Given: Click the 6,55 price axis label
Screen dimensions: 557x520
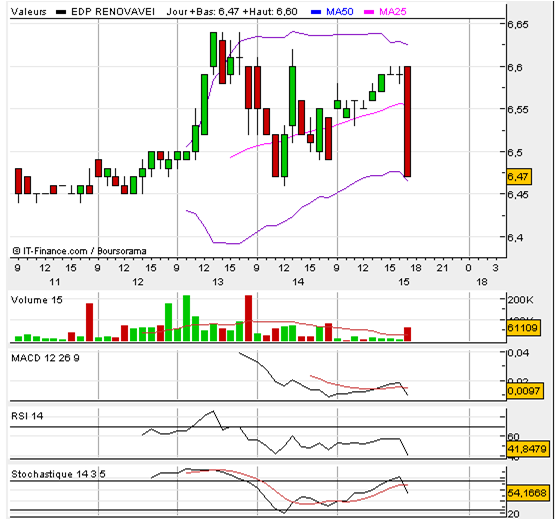Looking at the screenshot, I should point(518,109).
